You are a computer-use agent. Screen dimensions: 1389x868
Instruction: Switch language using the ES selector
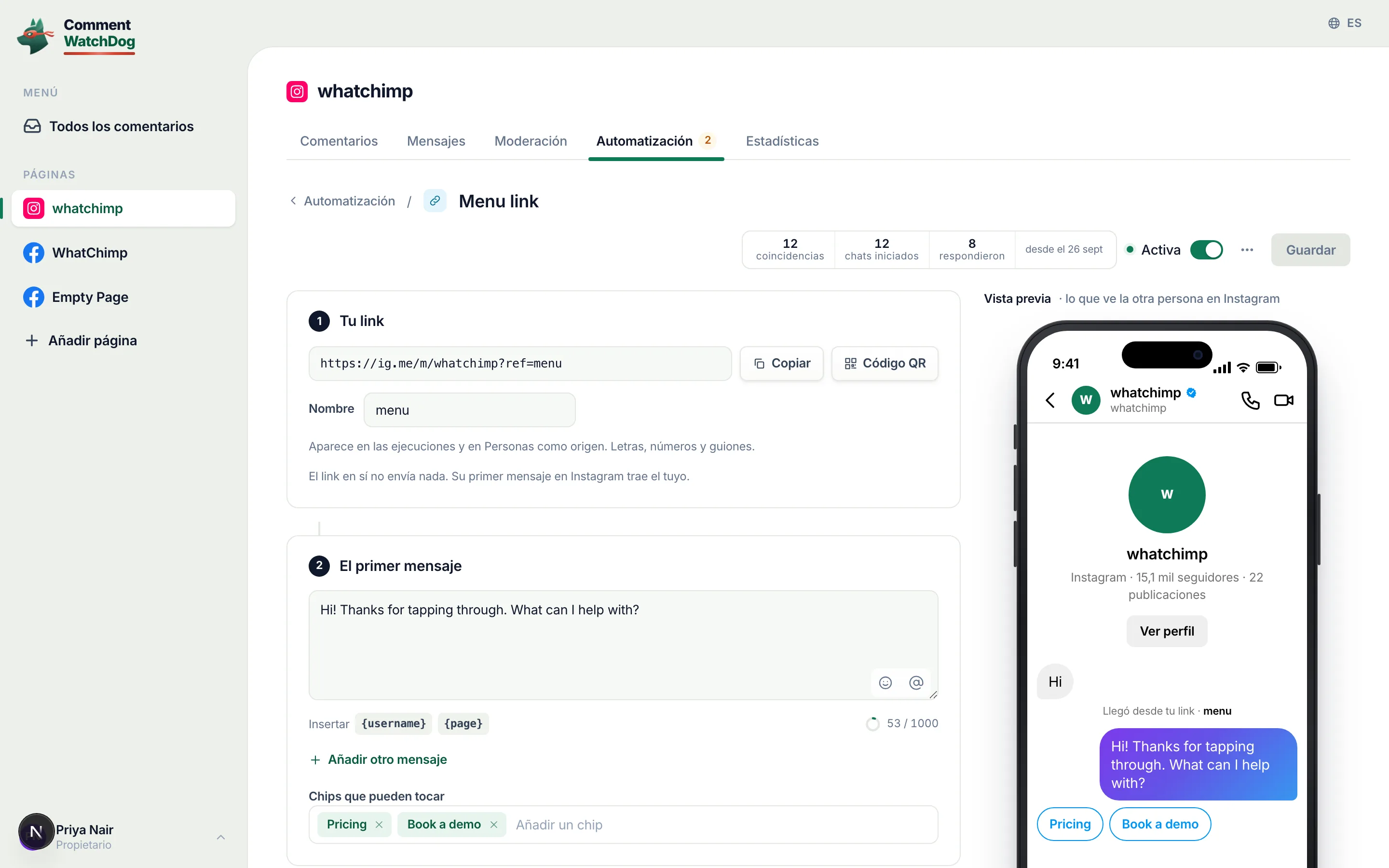point(1345,23)
